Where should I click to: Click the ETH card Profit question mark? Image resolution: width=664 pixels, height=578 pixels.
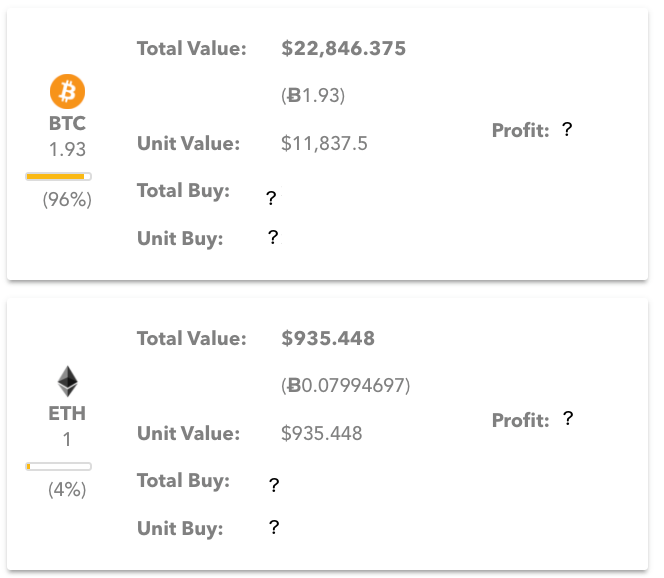click(567, 419)
